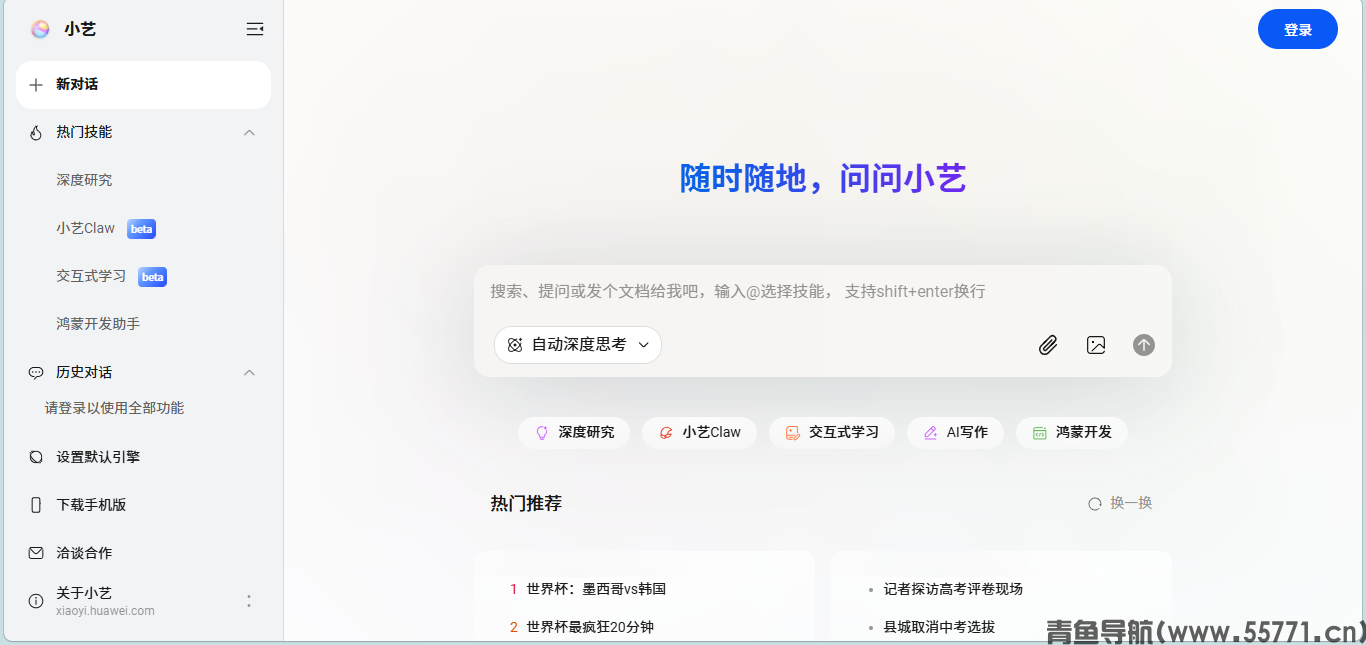The image size is (1366, 645).
Task: Open 交互式学习 in the sidebar
Action: (91, 276)
